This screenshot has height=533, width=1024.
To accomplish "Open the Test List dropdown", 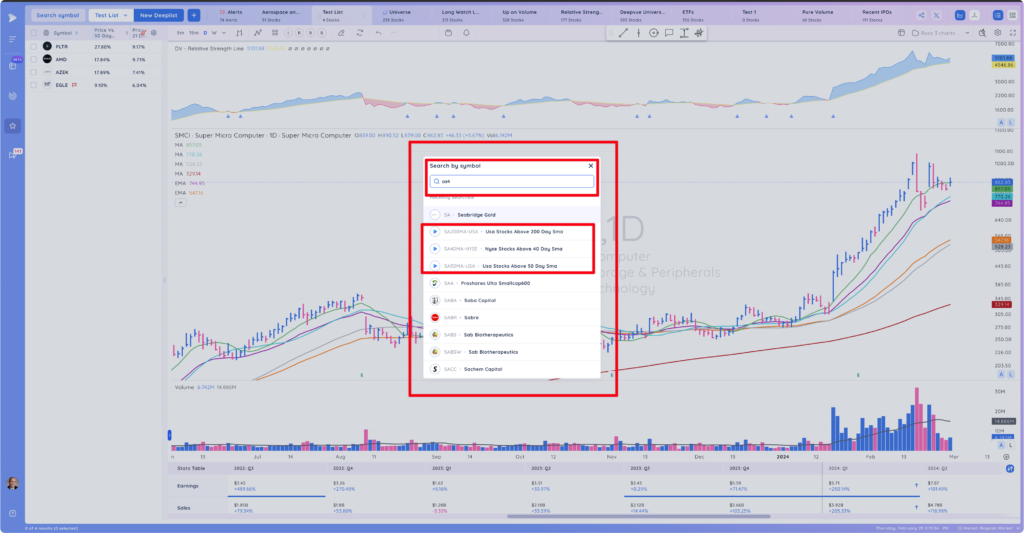I will point(110,15).
